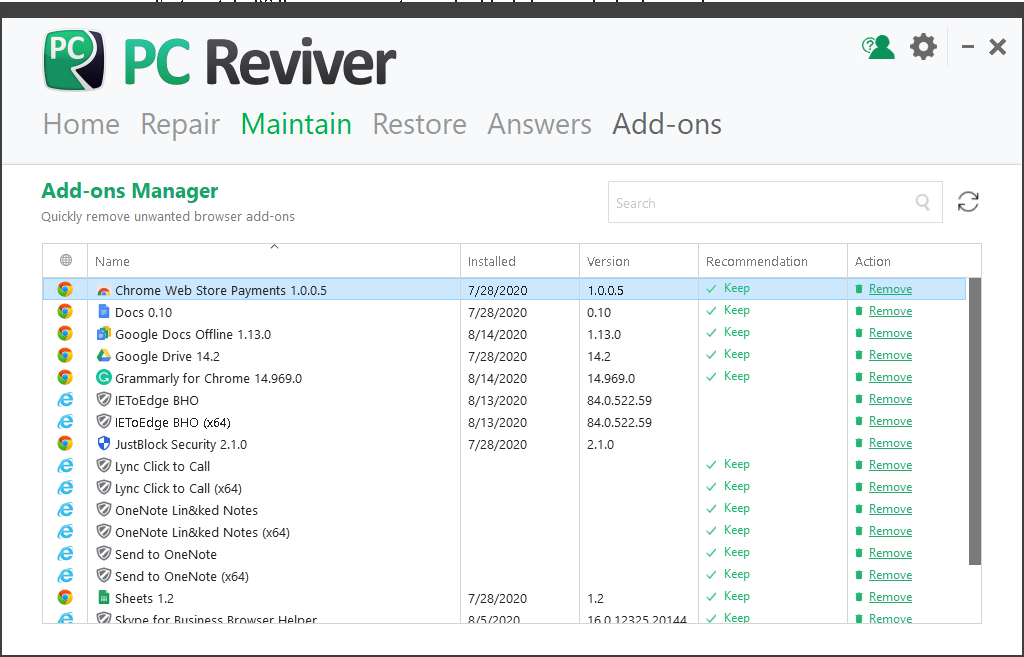Remove the Google Drive 14.2 add-on
Viewport: 1024px width, 657px height.
click(x=890, y=354)
